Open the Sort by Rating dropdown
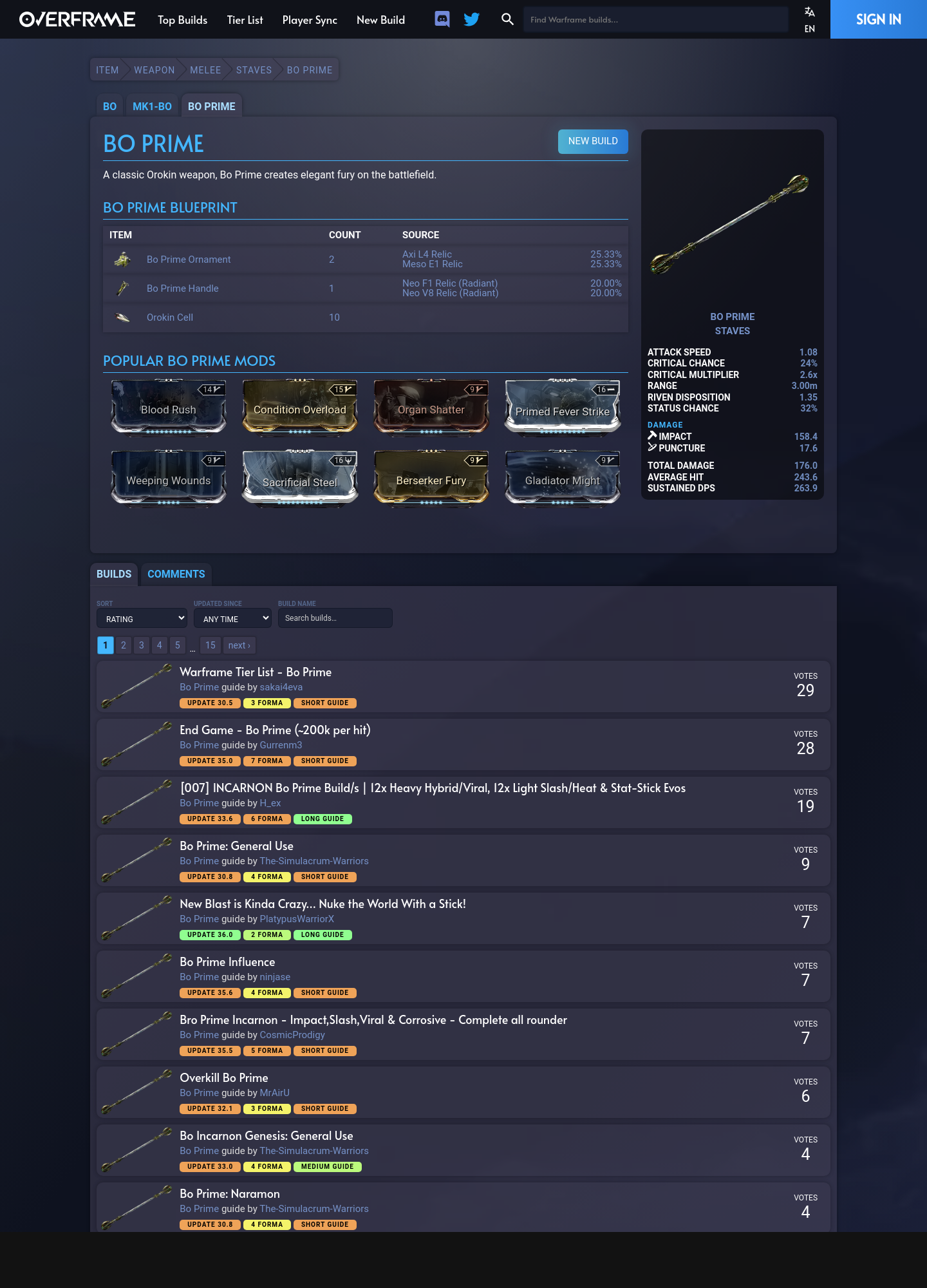The width and height of the screenshot is (927, 1288). [142, 618]
